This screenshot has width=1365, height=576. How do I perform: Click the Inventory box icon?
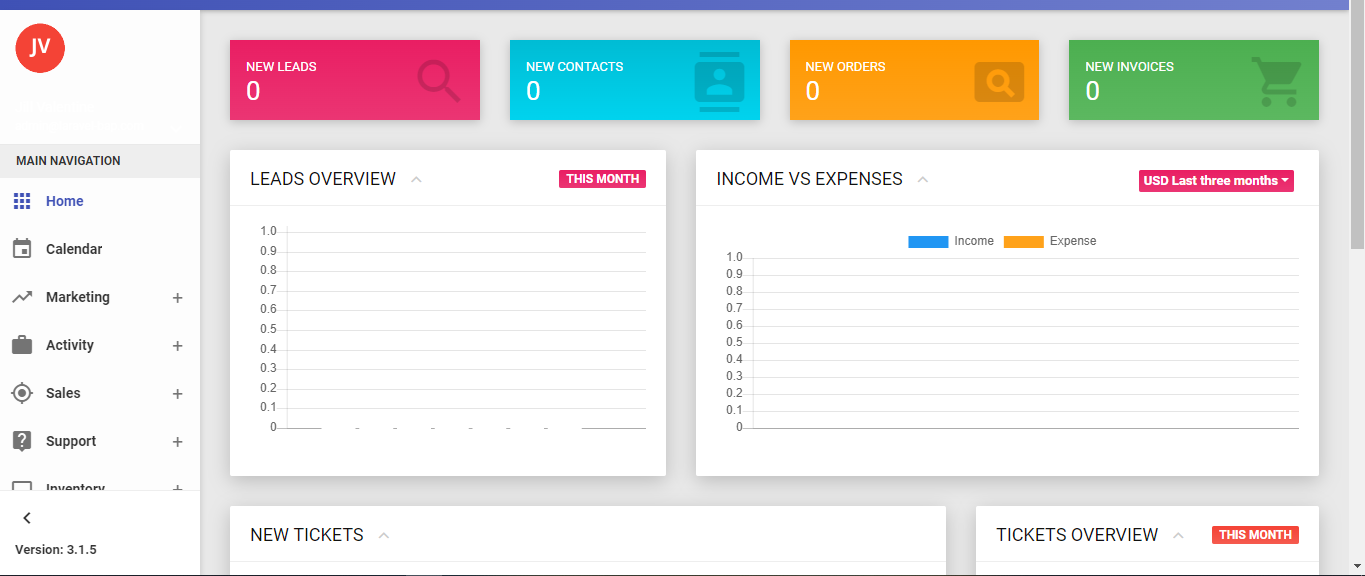tap(22, 485)
